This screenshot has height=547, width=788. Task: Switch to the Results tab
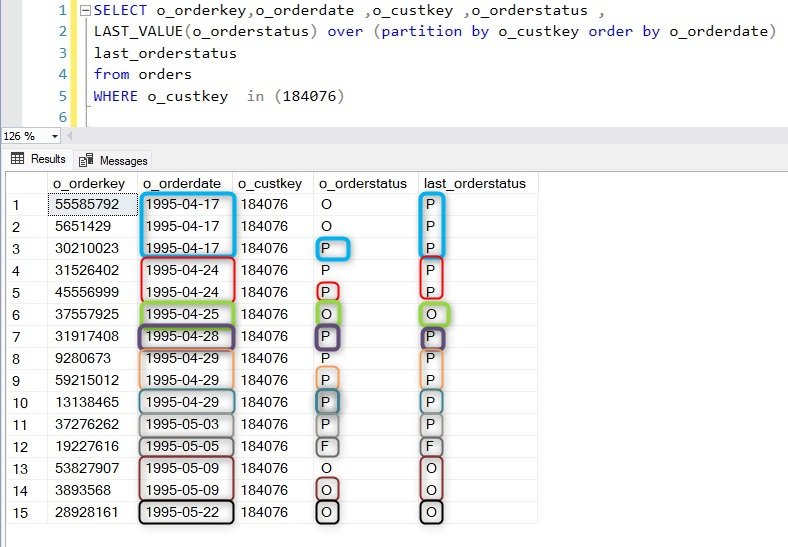(x=38, y=159)
